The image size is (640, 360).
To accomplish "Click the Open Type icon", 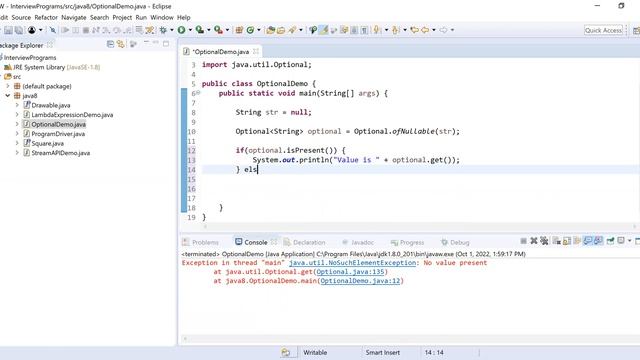I will (x=270, y=30).
